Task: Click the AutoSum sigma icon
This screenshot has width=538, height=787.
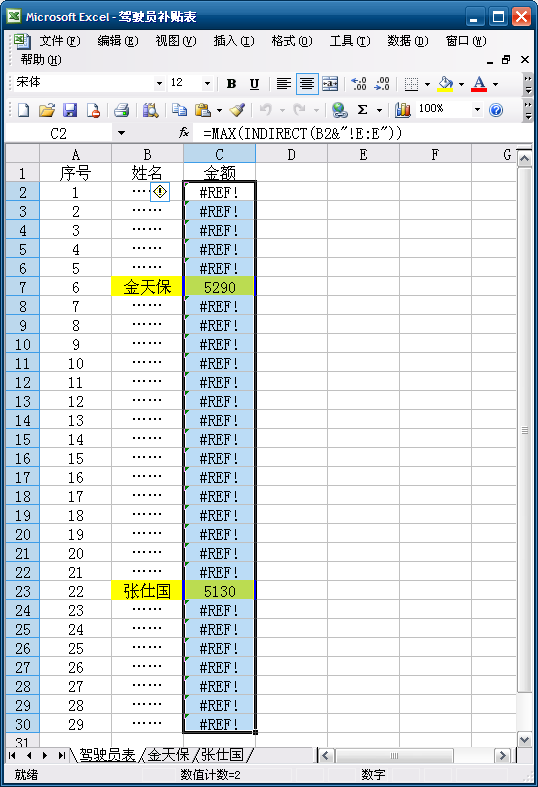Action: tap(362, 109)
